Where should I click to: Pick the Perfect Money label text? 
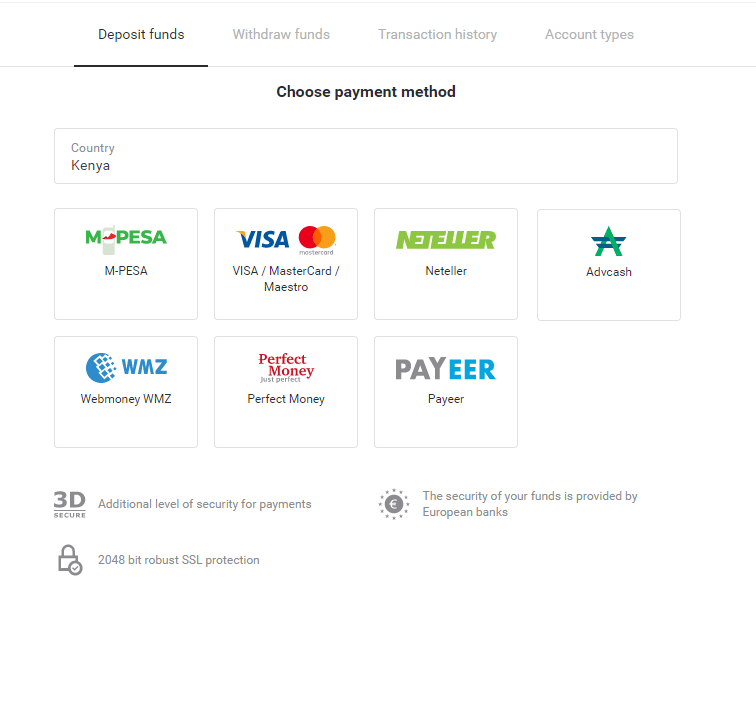(x=286, y=399)
